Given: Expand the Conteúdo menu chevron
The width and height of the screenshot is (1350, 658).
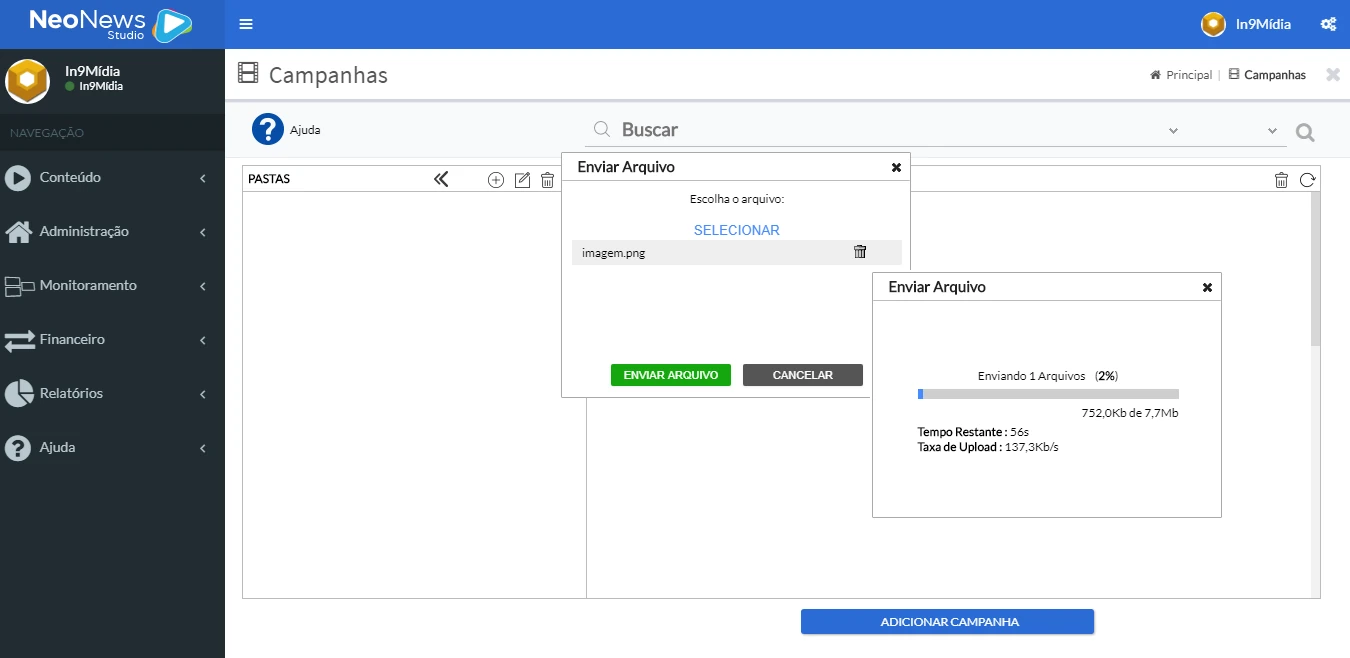Looking at the screenshot, I should [203, 178].
